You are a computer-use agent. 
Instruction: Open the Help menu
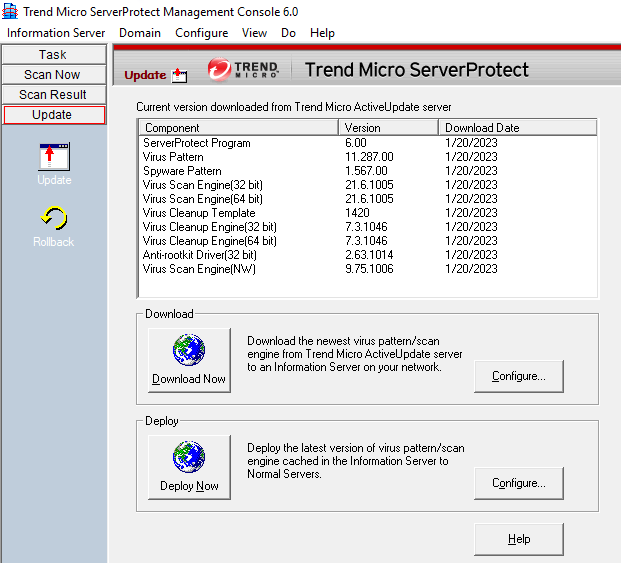pyautogui.click(x=322, y=33)
